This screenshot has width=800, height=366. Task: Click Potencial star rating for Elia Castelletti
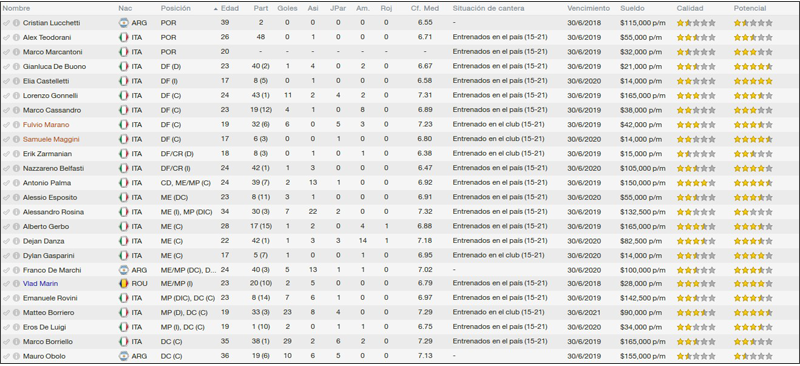click(x=753, y=81)
